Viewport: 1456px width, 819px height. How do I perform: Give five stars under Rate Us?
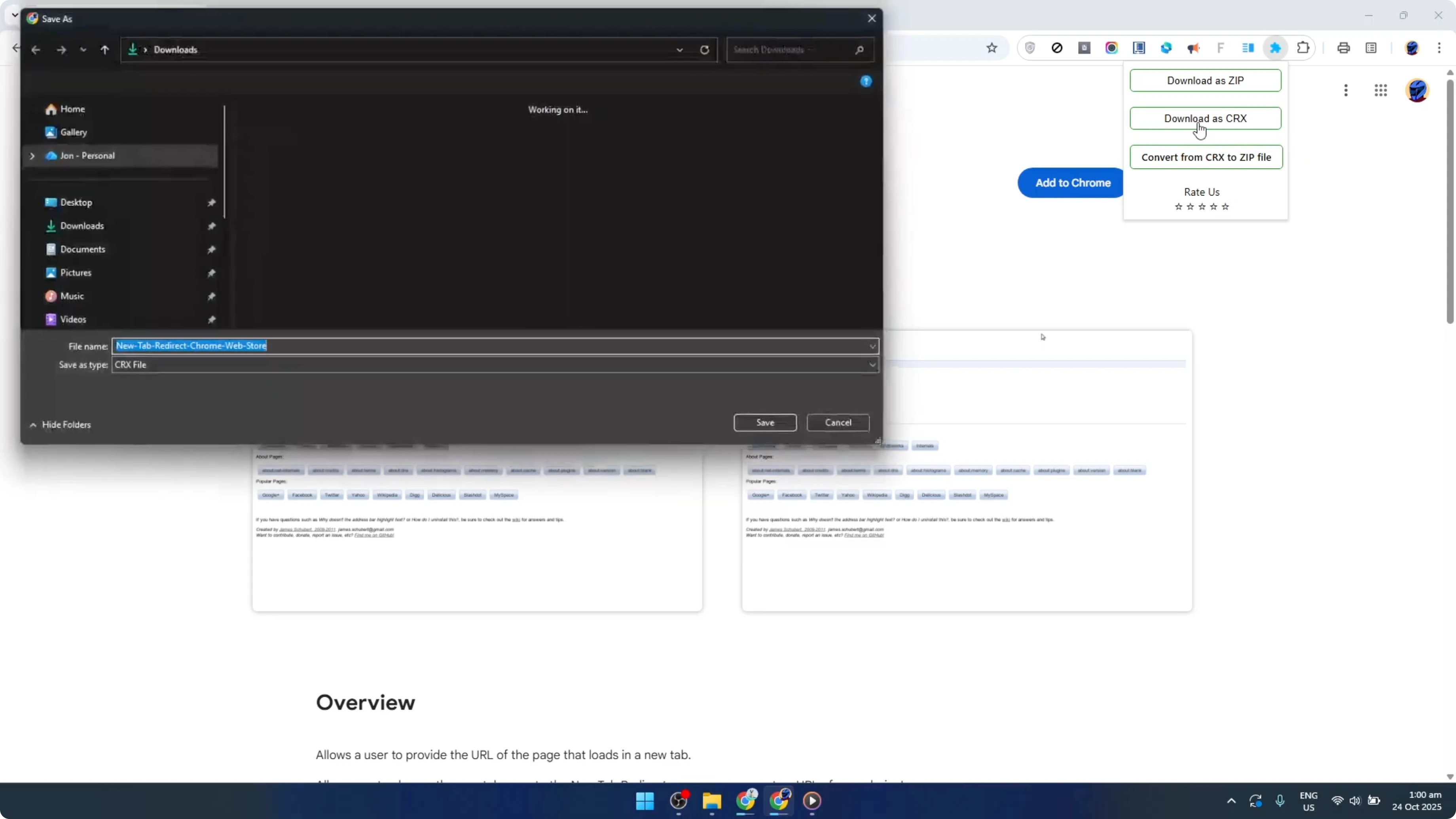(x=1226, y=207)
